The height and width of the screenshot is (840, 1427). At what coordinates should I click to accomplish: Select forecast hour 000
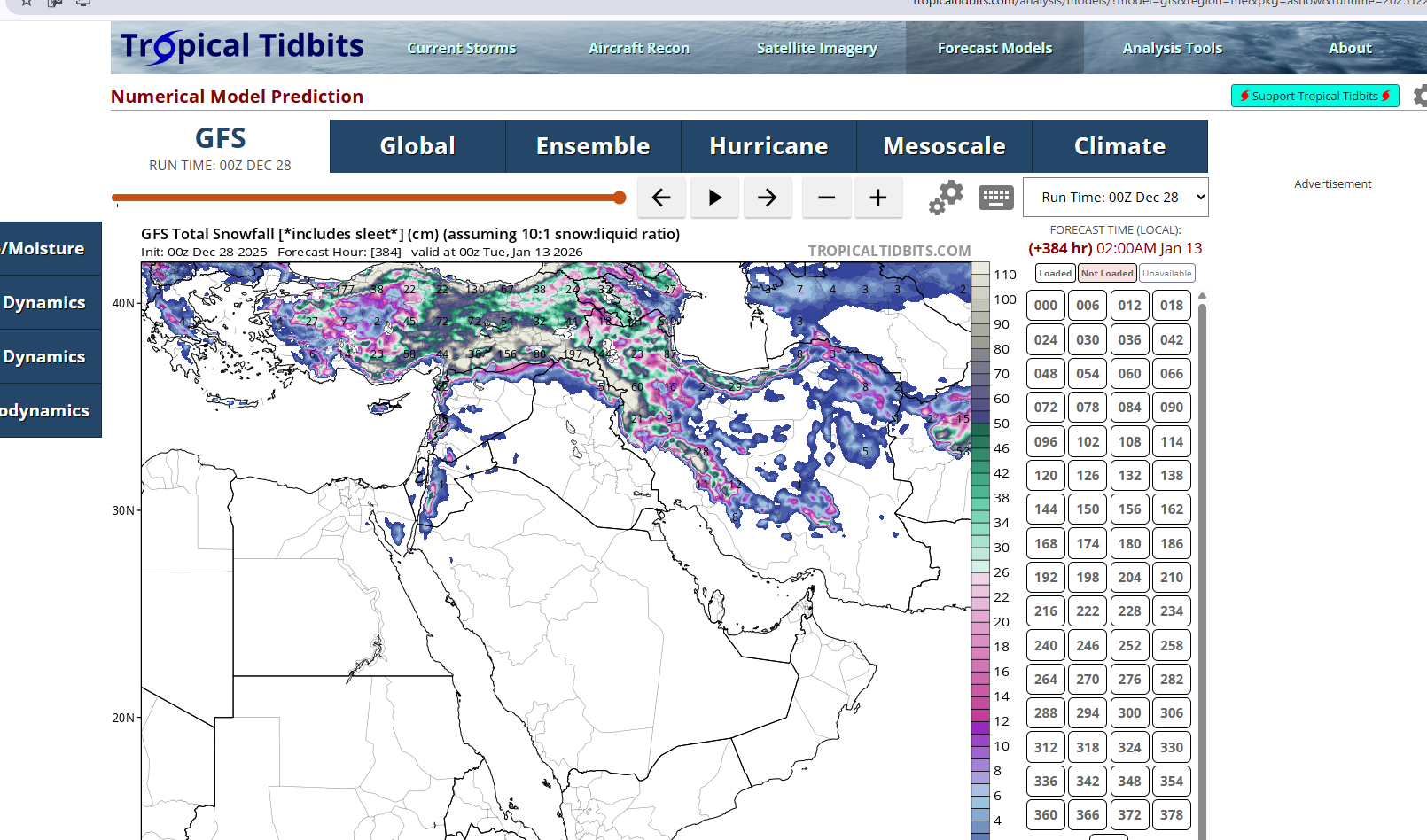tap(1046, 306)
